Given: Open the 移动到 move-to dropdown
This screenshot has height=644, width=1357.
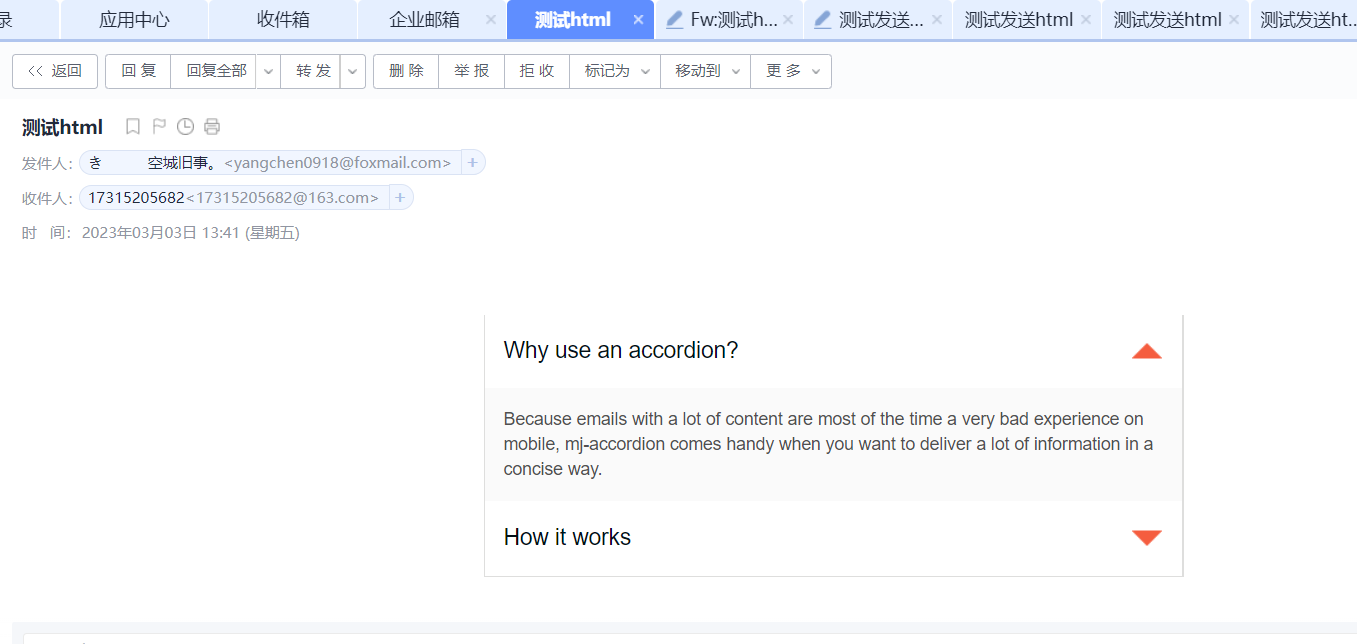Looking at the screenshot, I should [736, 71].
